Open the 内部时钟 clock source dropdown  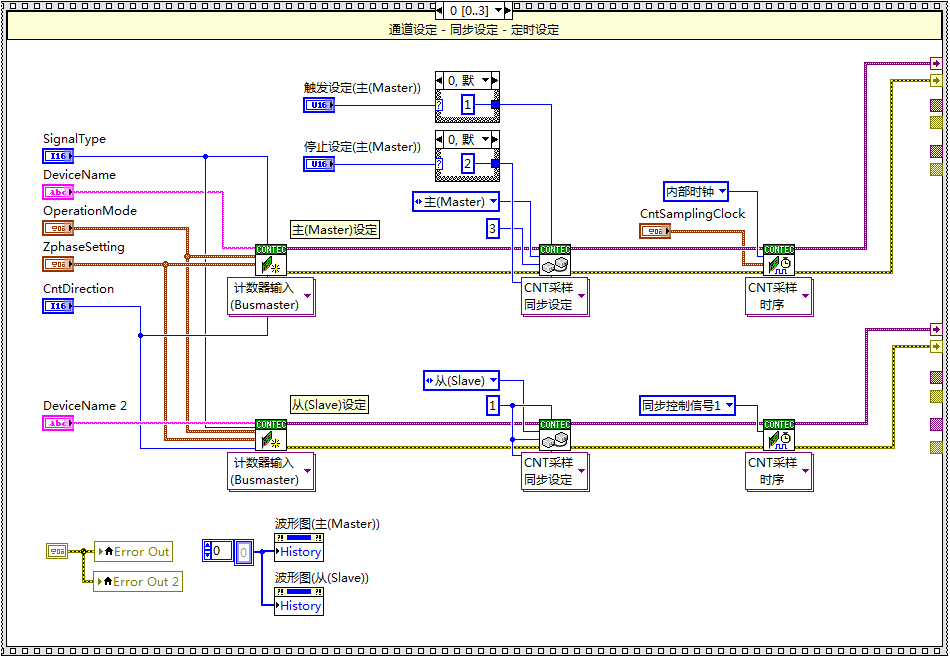(x=721, y=191)
